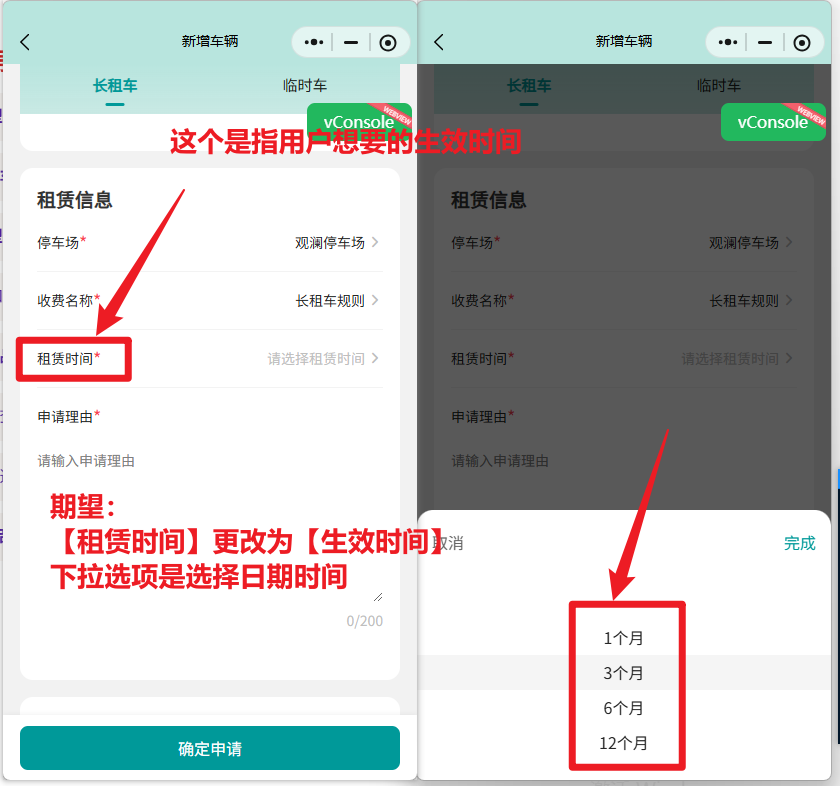Image resolution: width=840 pixels, height=786 pixels.
Task: Click circle close icon in right capsule
Action: pos(802,42)
